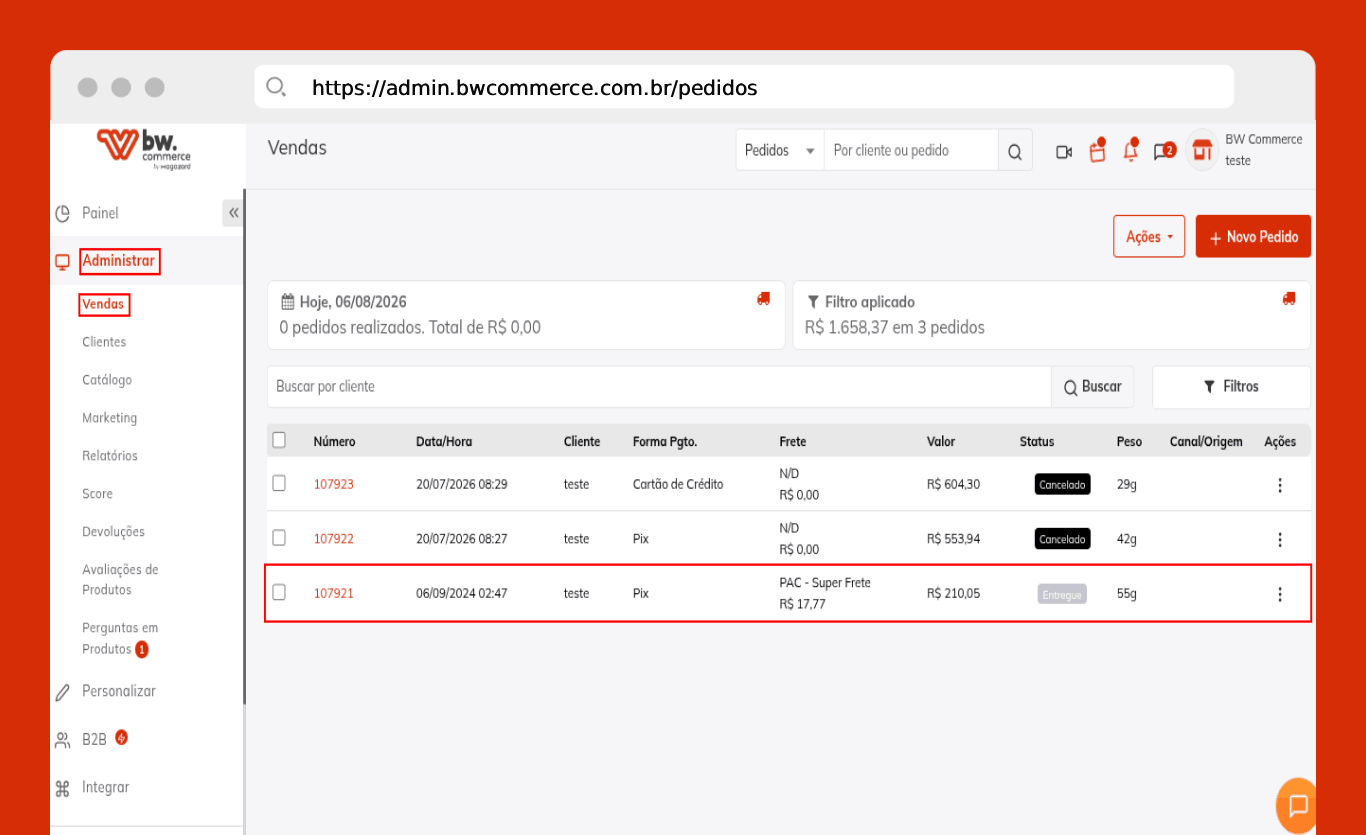This screenshot has height=835, width=1366.
Task: Click the Forma Pgto. column header
Action: click(x=665, y=441)
